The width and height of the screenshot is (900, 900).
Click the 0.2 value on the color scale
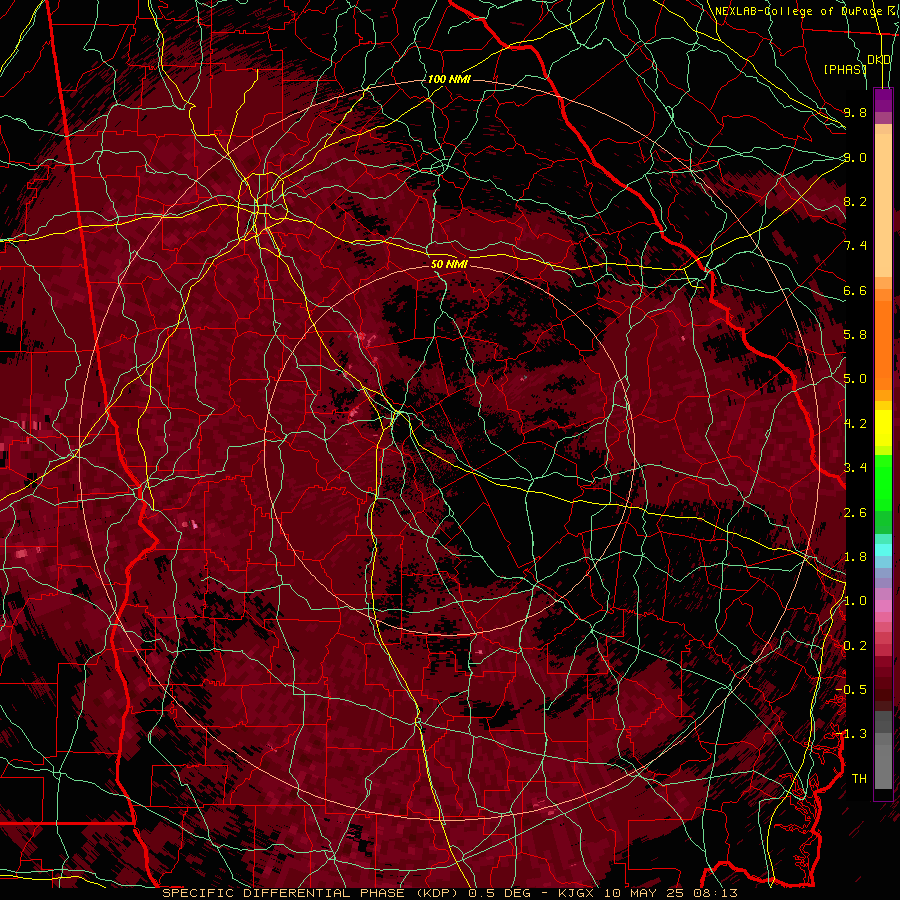pos(855,646)
